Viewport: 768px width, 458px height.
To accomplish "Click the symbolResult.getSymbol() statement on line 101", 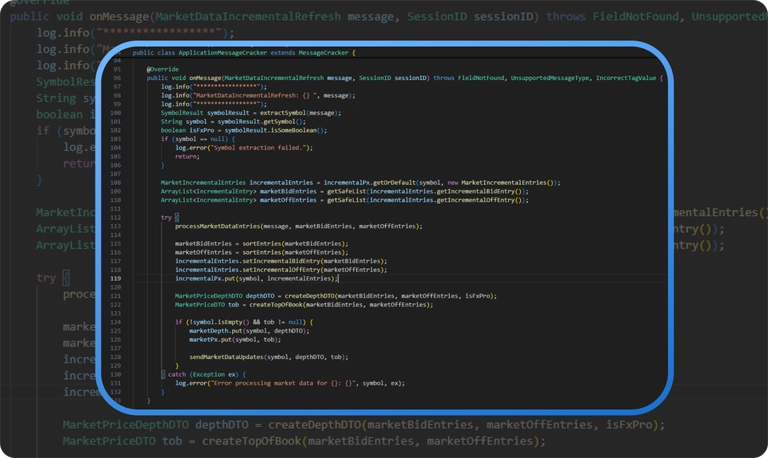I will 233,122.
